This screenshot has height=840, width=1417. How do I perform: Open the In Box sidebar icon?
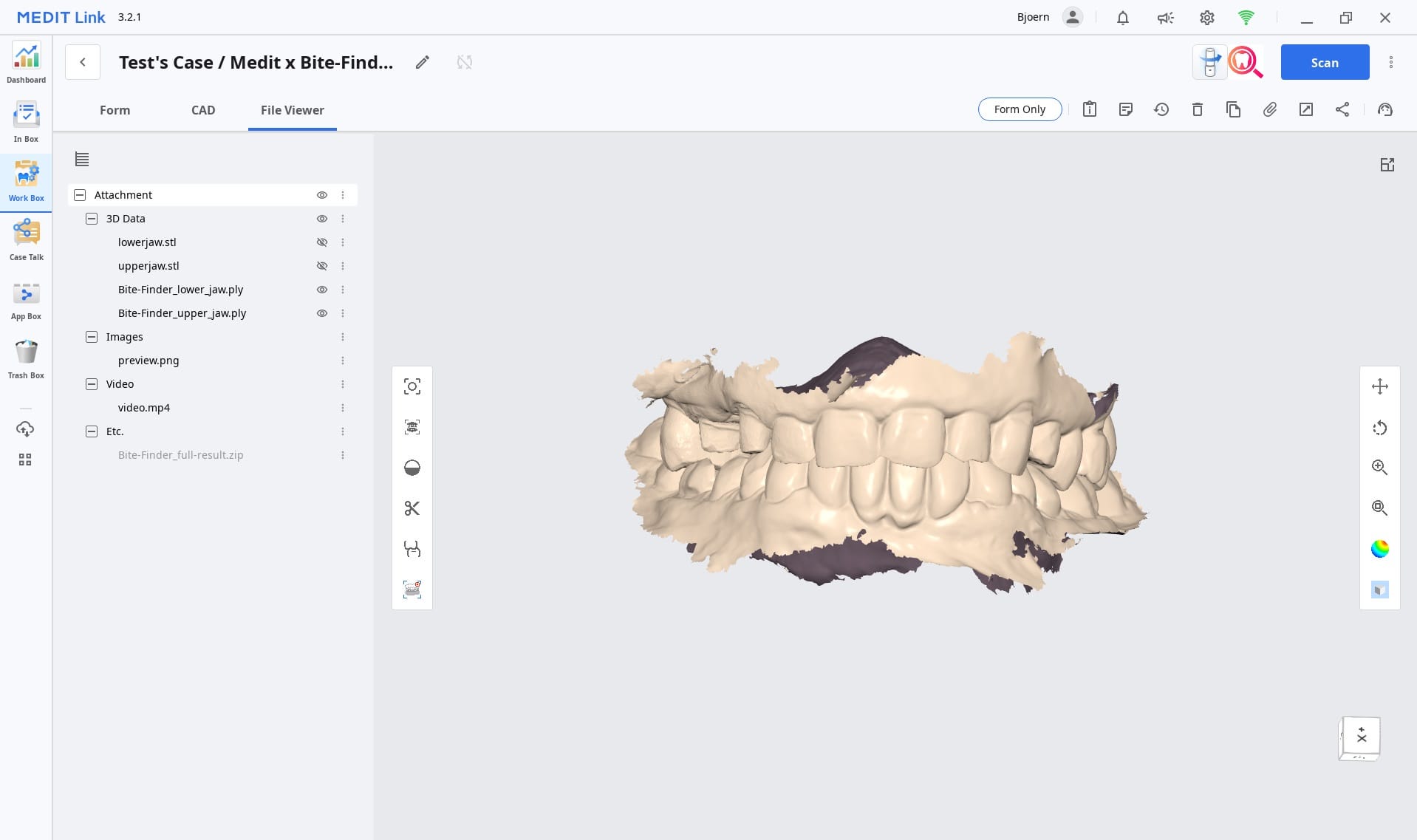(26, 122)
